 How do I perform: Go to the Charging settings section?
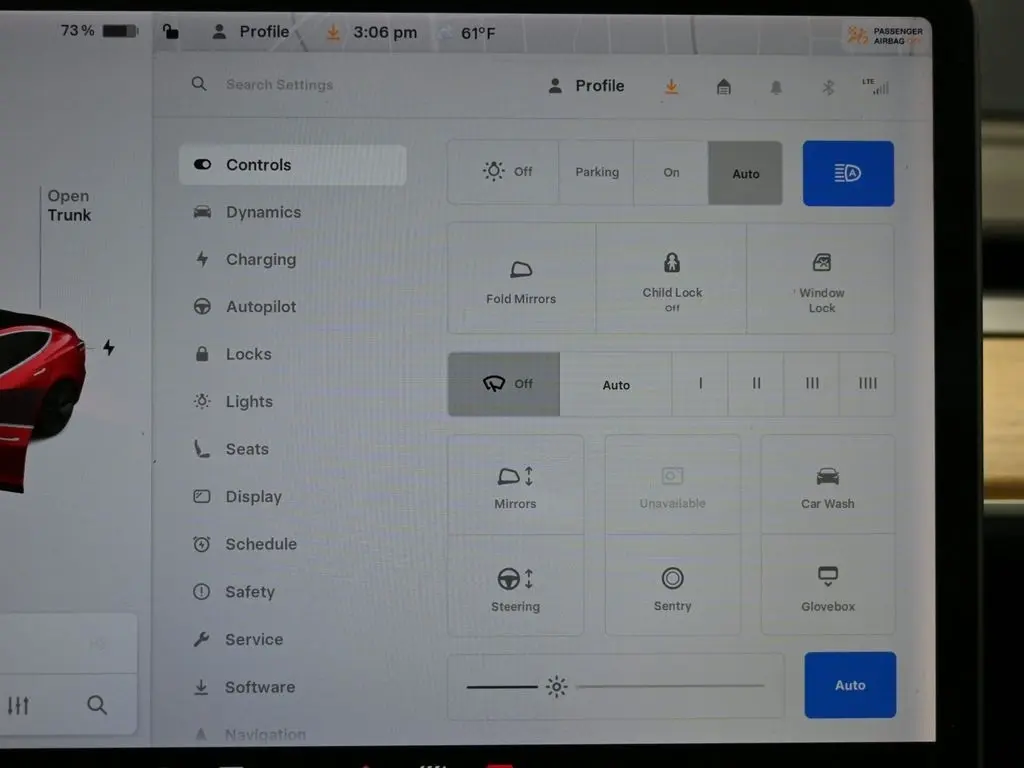[x=260, y=260]
